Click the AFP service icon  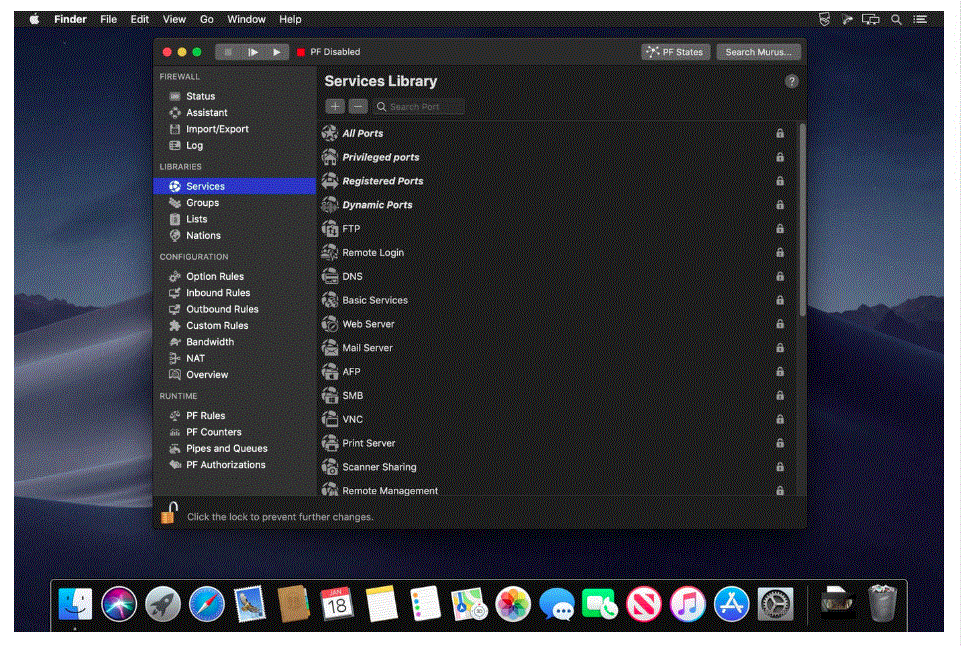coord(330,371)
